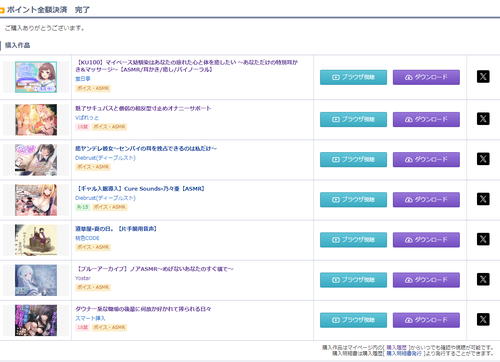
Task: Click ブラウザ視聴 in the Vばれっと row
Action: click(x=353, y=119)
